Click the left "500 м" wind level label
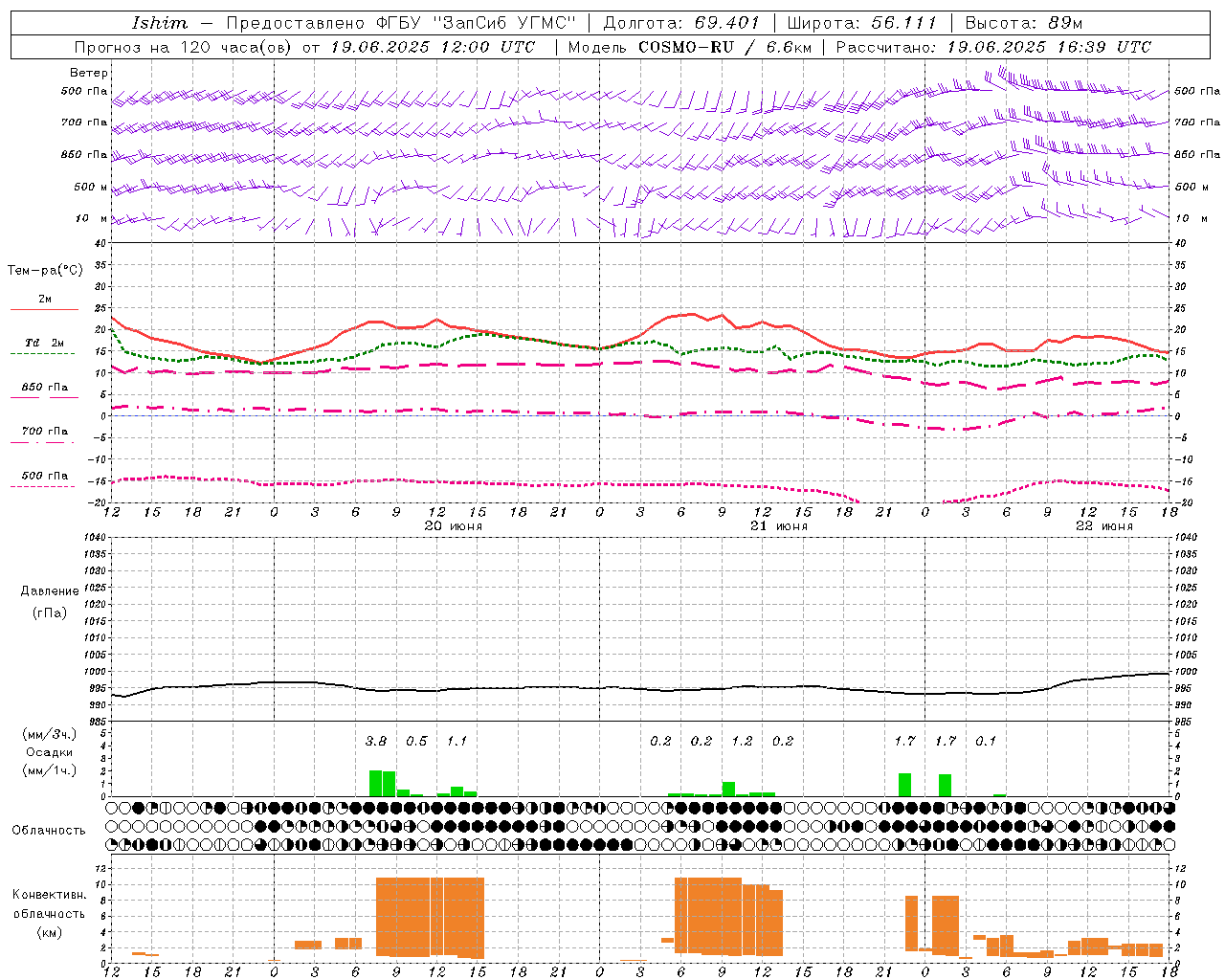The image size is (1225, 980). coord(92,187)
